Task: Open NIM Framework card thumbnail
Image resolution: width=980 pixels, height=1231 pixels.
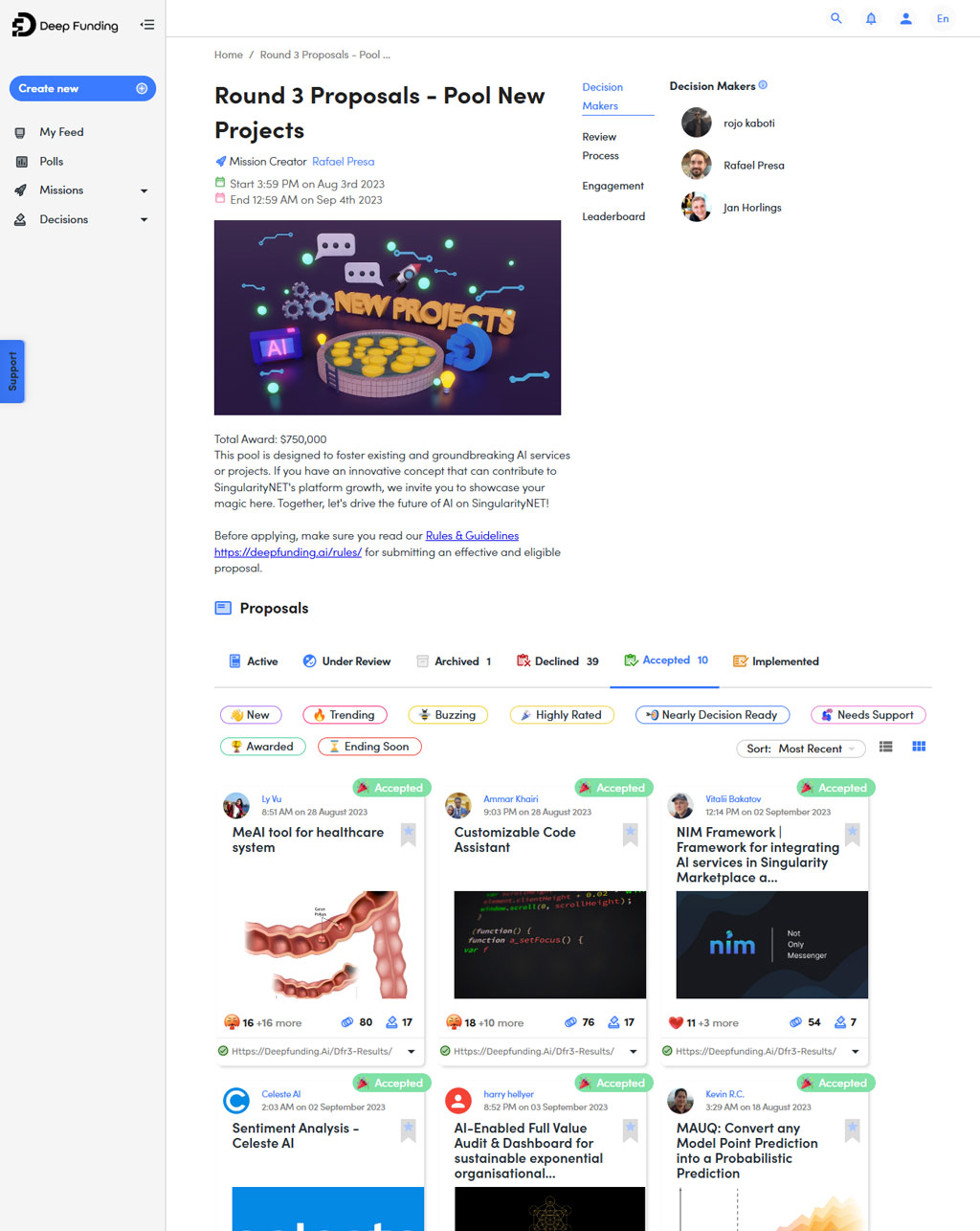Action: pos(772,945)
